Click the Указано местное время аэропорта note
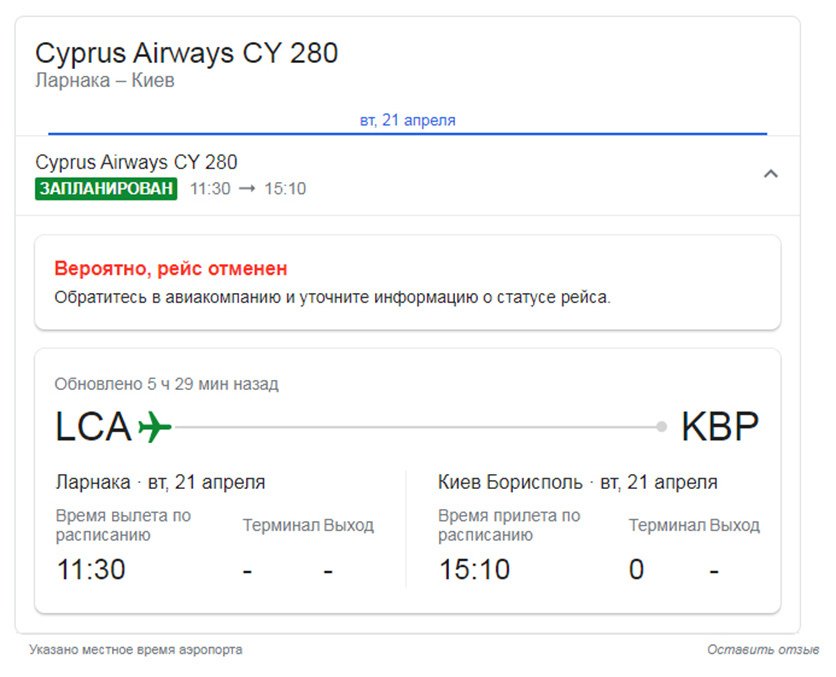836x677 pixels. [x=136, y=650]
